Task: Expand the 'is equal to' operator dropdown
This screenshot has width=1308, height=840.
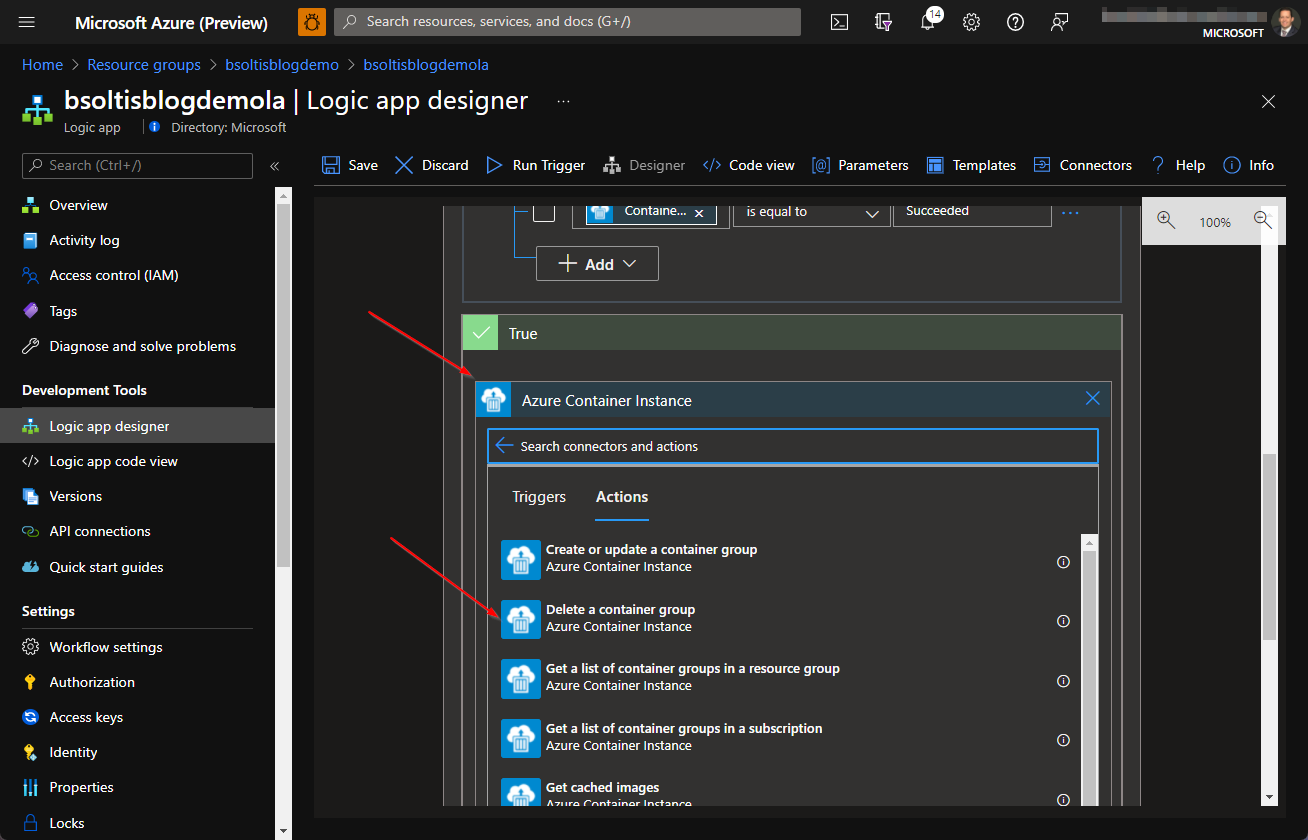Action: point(810,212)
